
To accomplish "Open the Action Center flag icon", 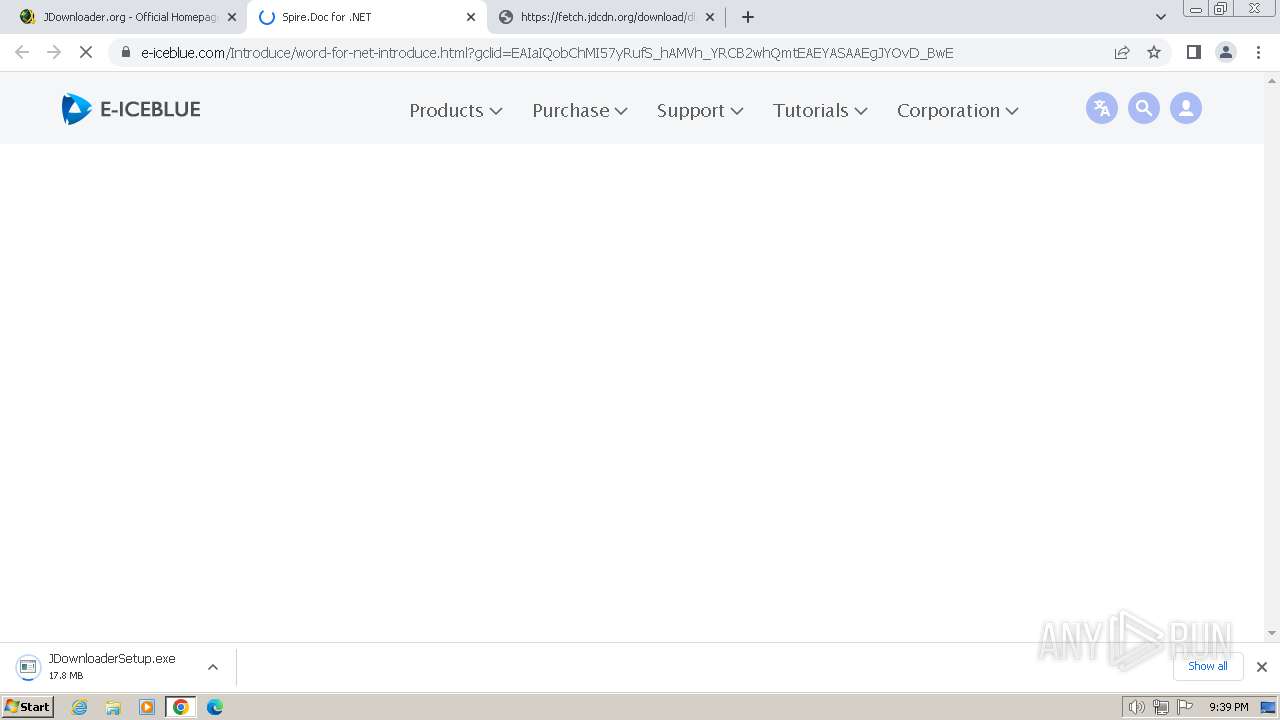I will 1185,707.
